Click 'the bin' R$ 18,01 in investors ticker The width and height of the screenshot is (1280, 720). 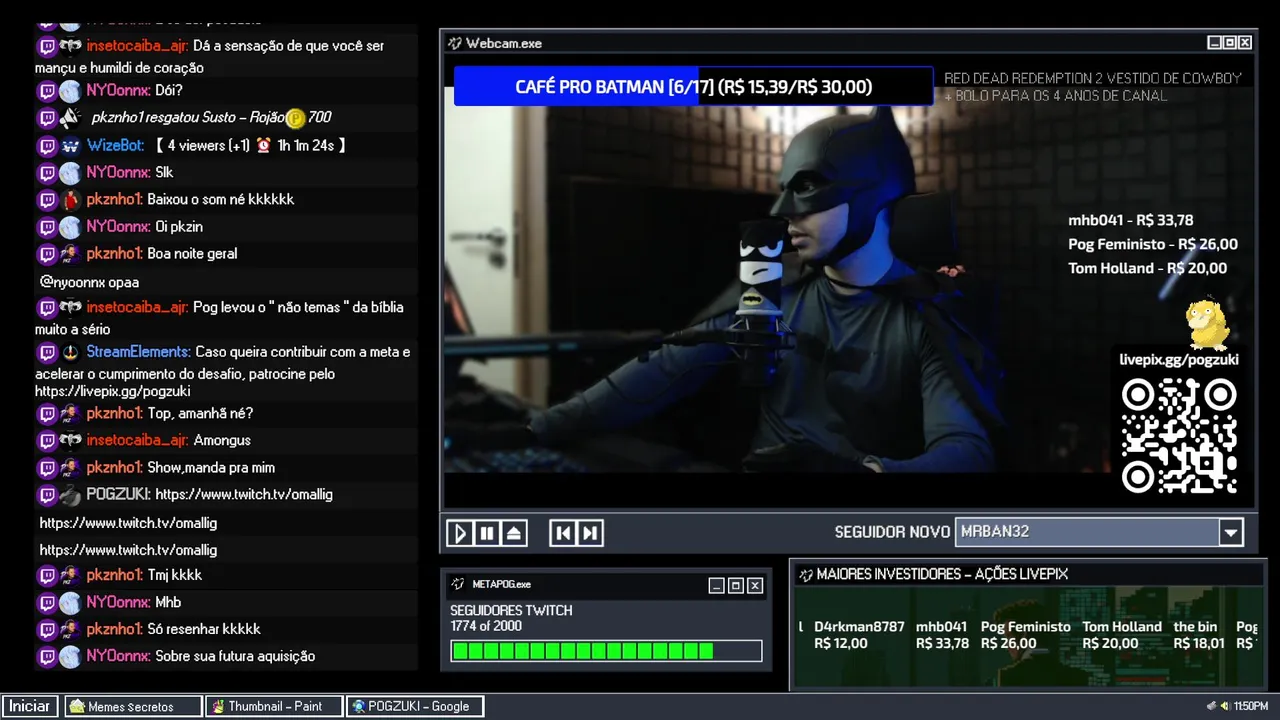1199,635
